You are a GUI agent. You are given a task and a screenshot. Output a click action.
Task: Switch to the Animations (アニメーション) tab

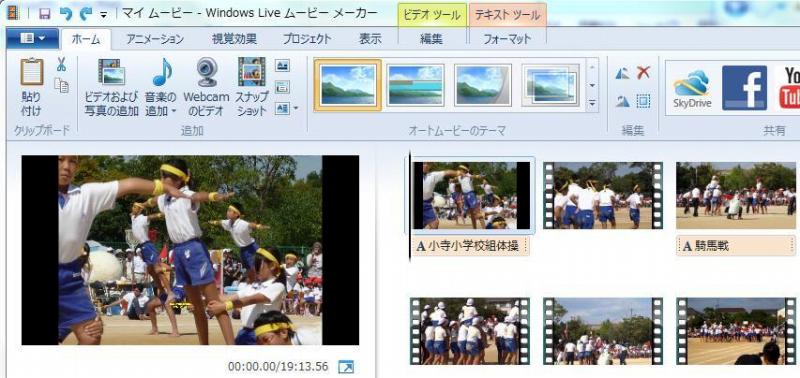coord(155,39)
